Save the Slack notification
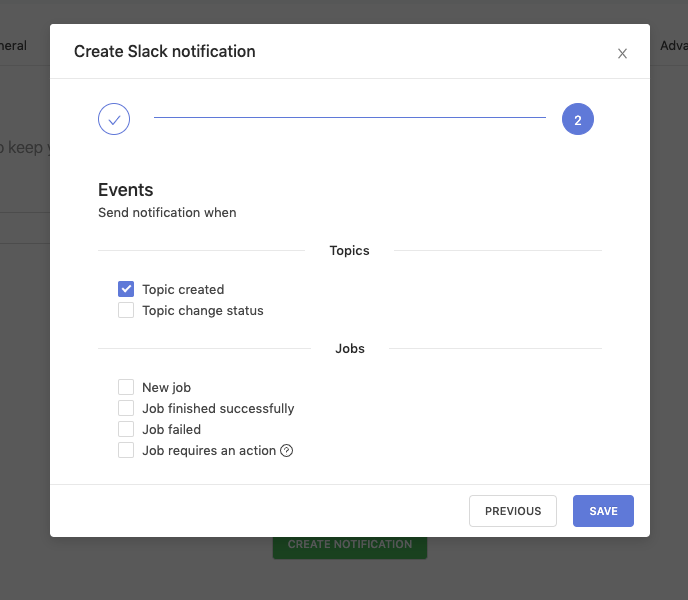Viewport: 688px width, 600px height. point(603,511)
